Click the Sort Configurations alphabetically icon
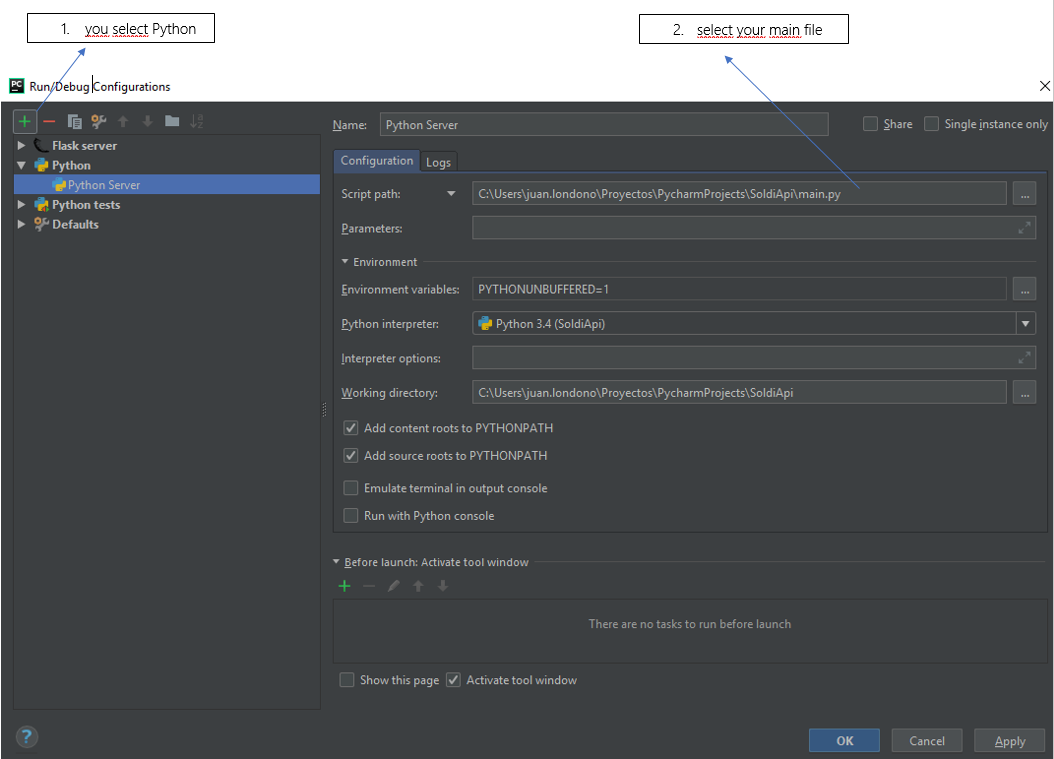 (x=196, y=121)
